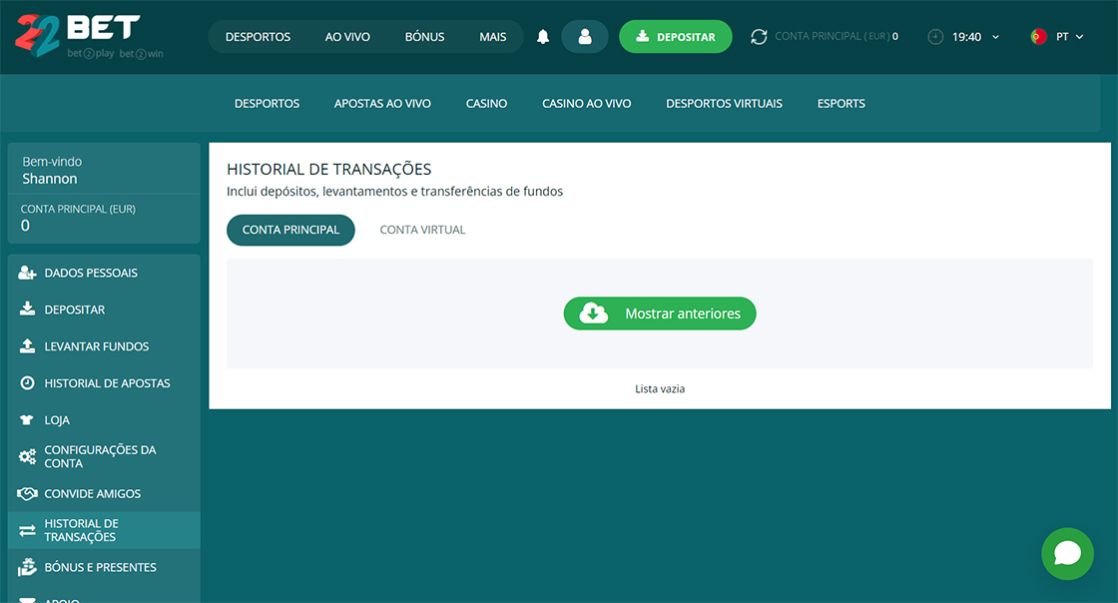The height and width of the screenshot is (603, 1118).
Task: Select the Conta Principal tab
Action: coord(290,229)
